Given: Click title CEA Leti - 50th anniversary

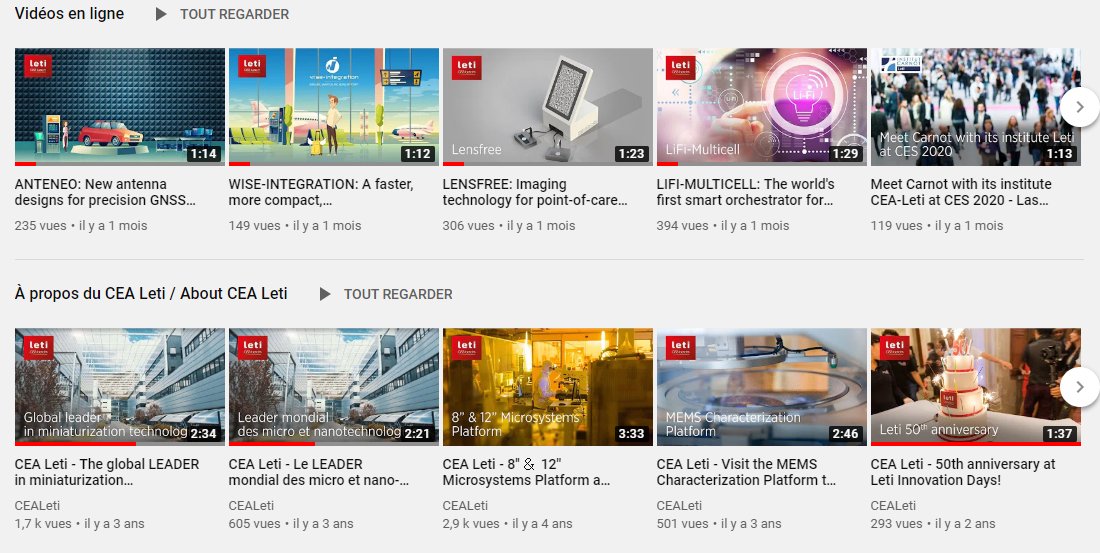Looking at the screenshot, I should pyautogui.click(x=962, y=472).
